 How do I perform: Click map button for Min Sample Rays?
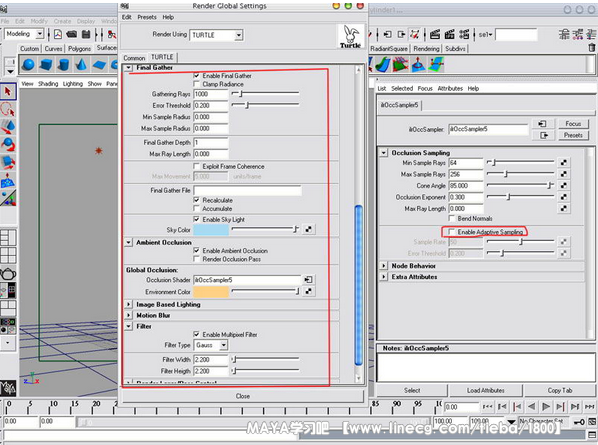[563, 162]
